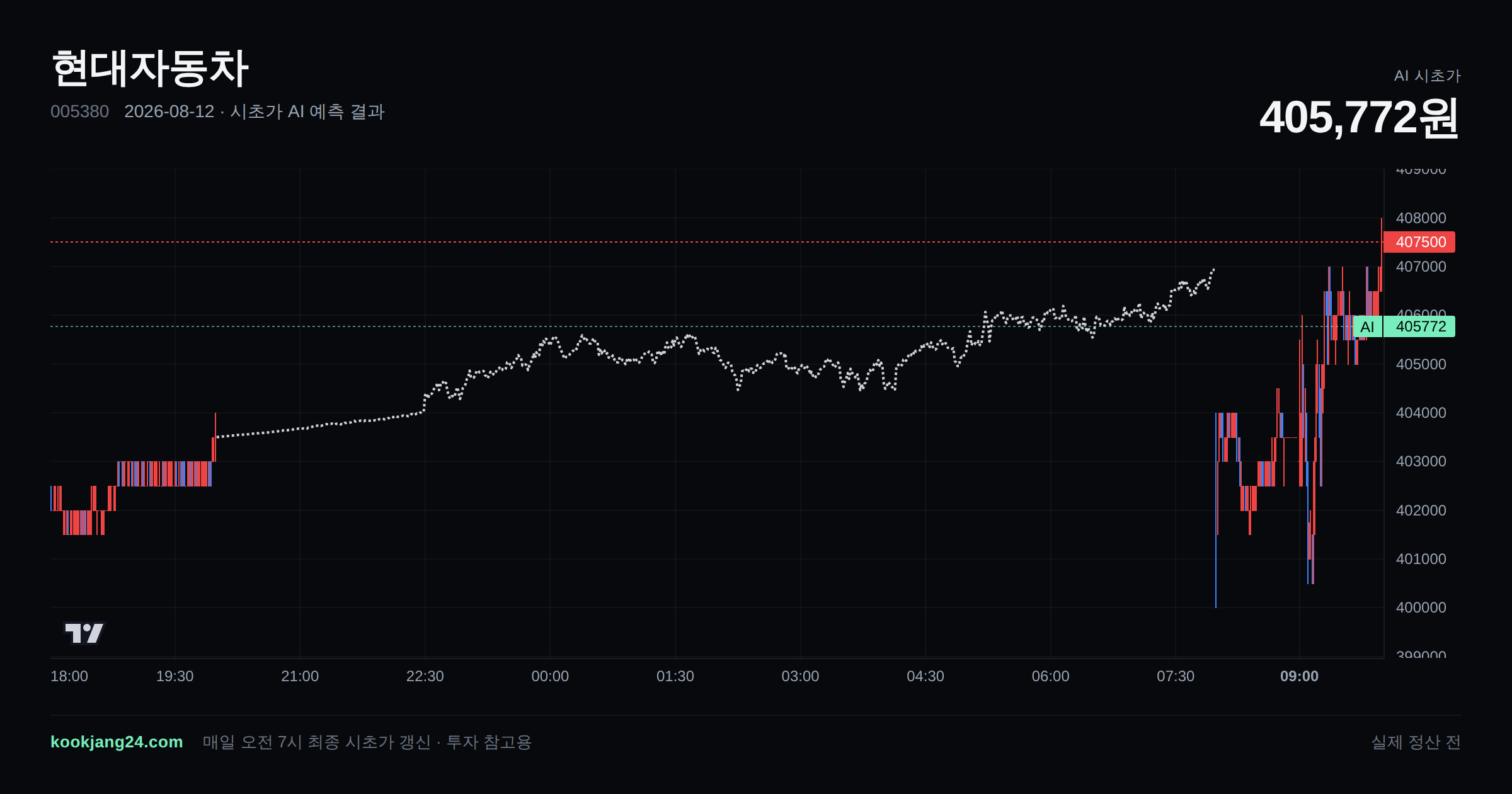Click the green AI 405772 price tag

1404,326
